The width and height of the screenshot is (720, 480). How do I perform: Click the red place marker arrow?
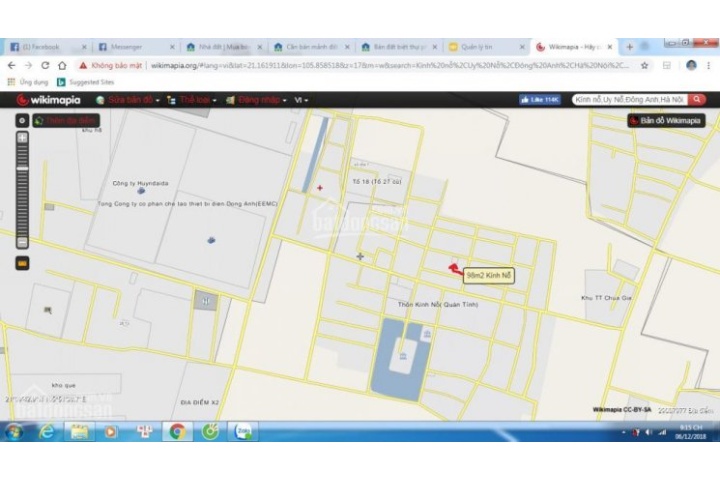[455, 269]
